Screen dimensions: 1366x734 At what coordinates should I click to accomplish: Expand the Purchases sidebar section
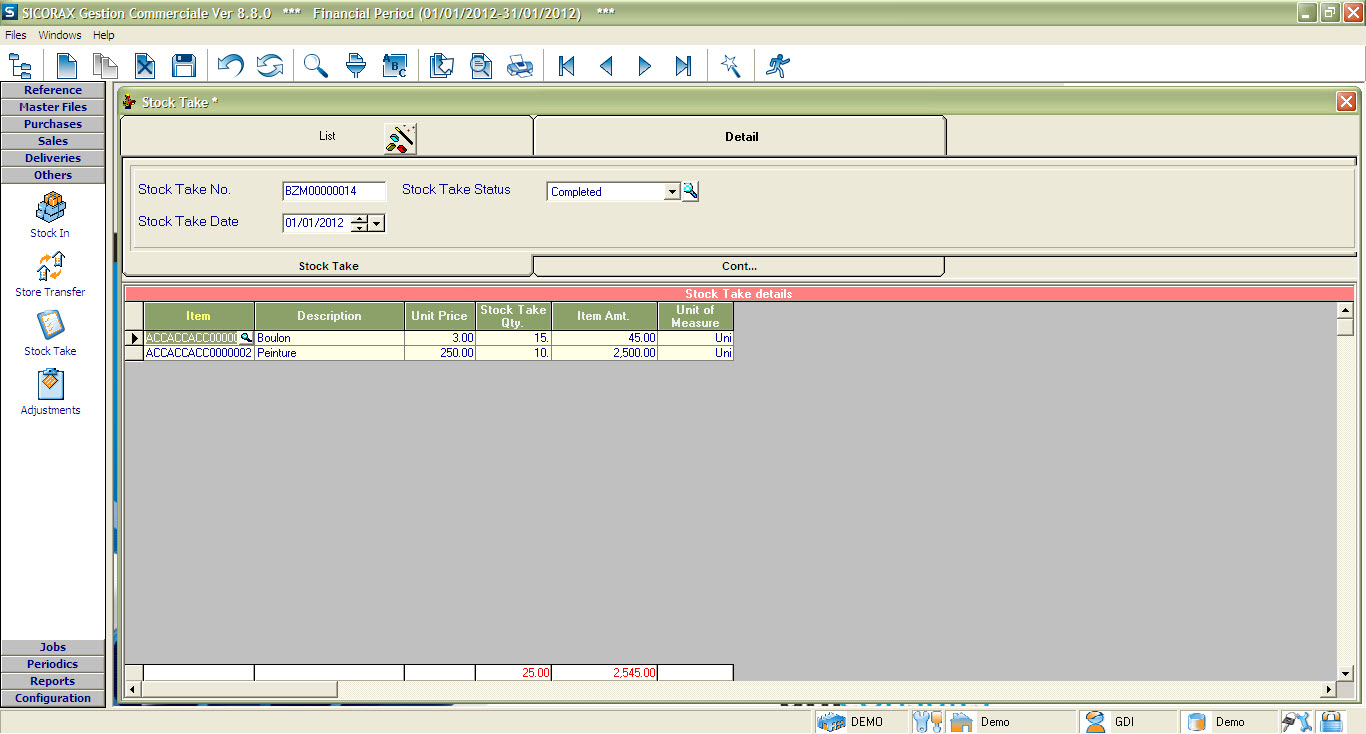click(x=53, y=124)
